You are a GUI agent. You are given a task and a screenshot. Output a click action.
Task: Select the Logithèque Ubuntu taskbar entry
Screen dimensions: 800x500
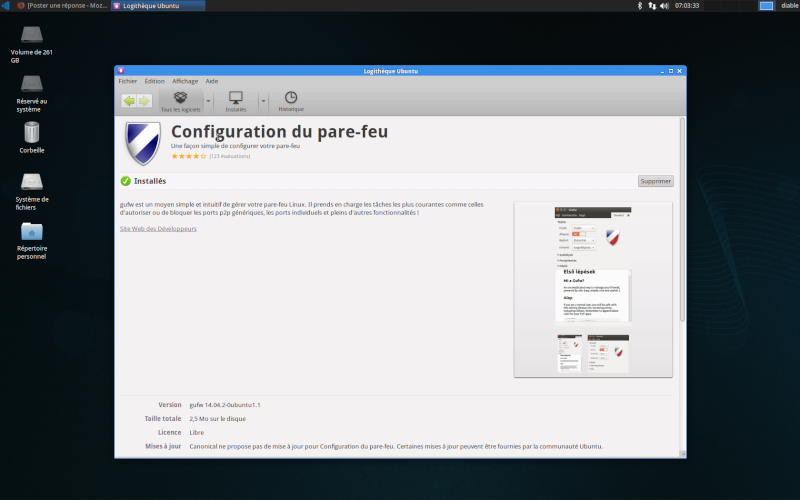click(x=158, y=6)
